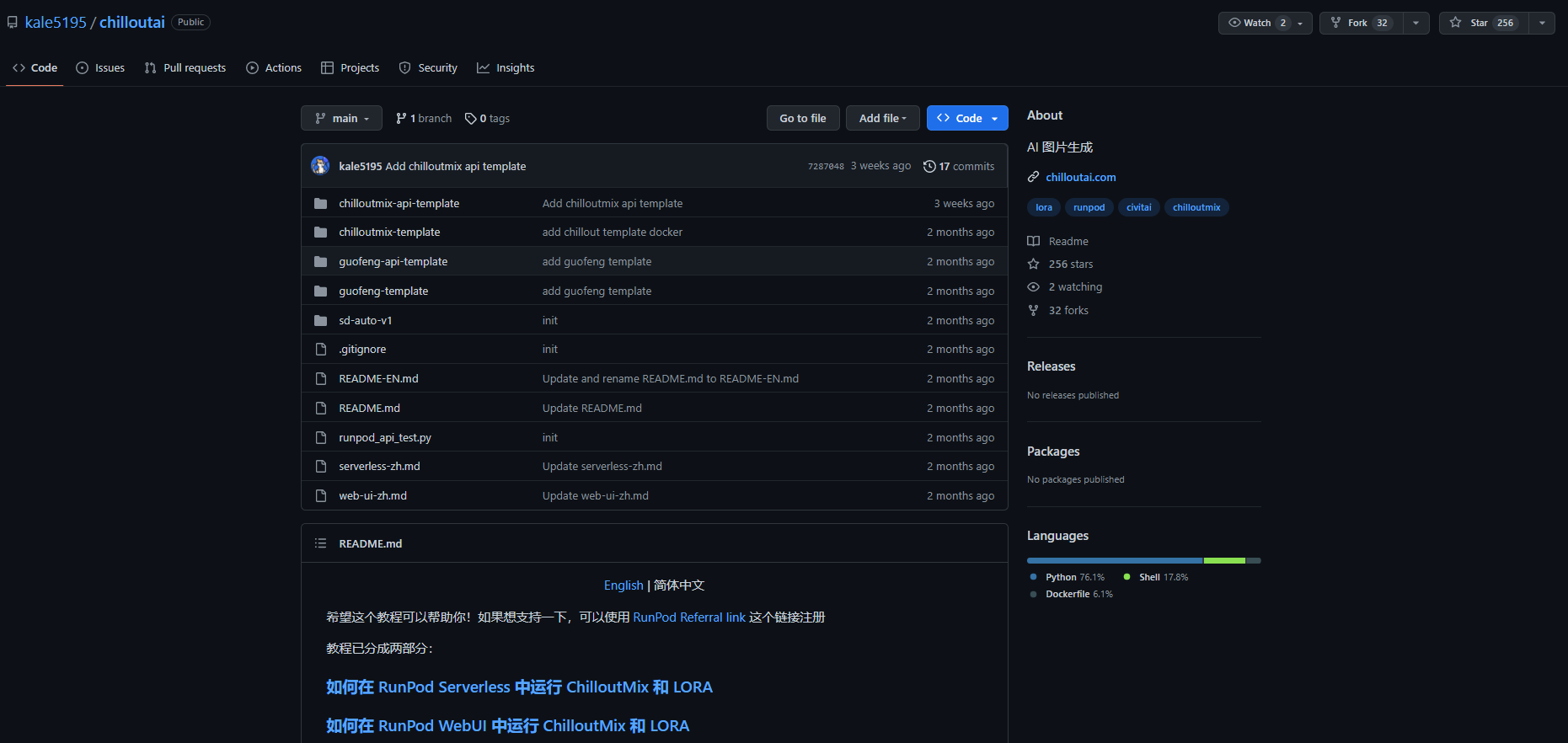Expand the Add file dropdown
The image size is (1568, 743).
point(883,118)
